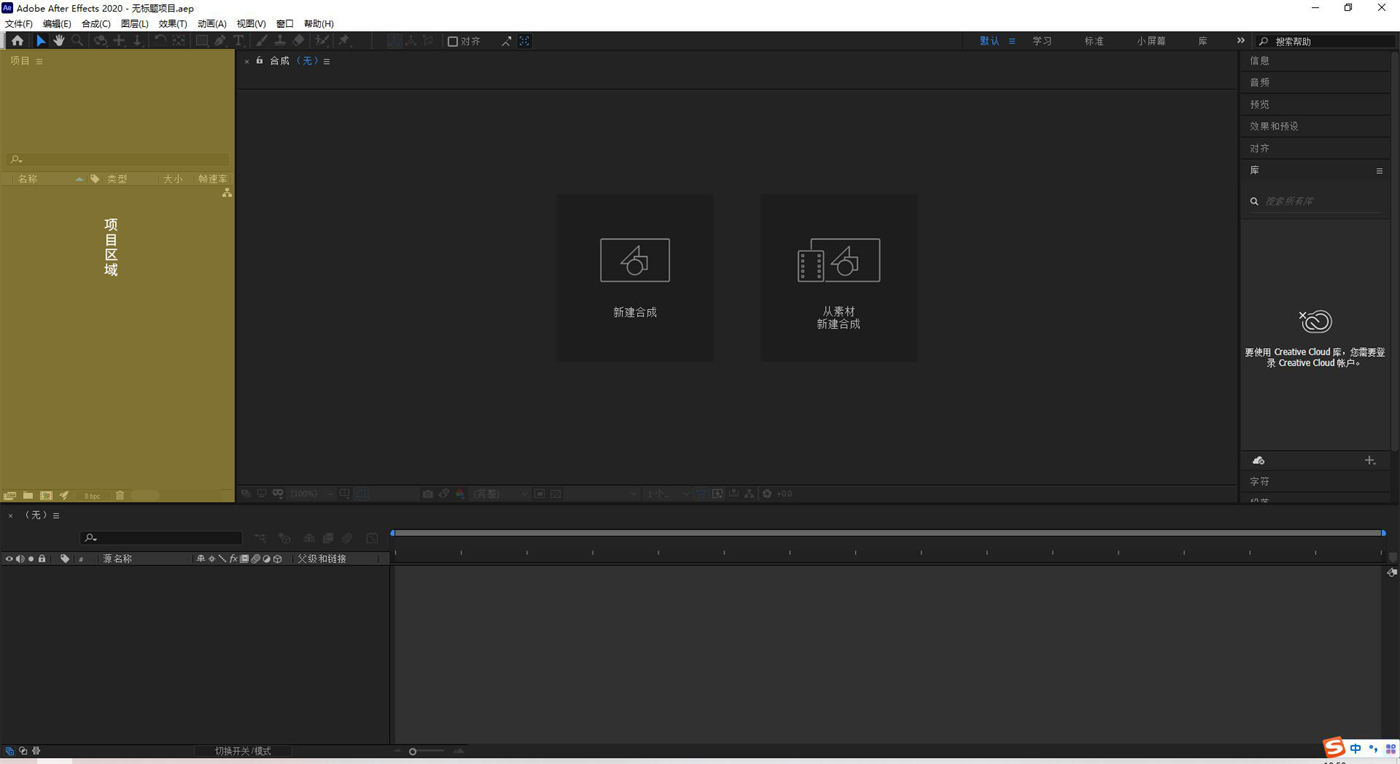Toggle the video eye column in timeline

tap(9, 559)
